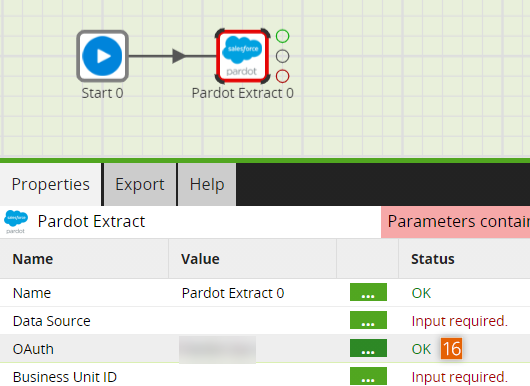Select the Name property row label
This screenshot has height=386, width=530.
tap(32, 293)
